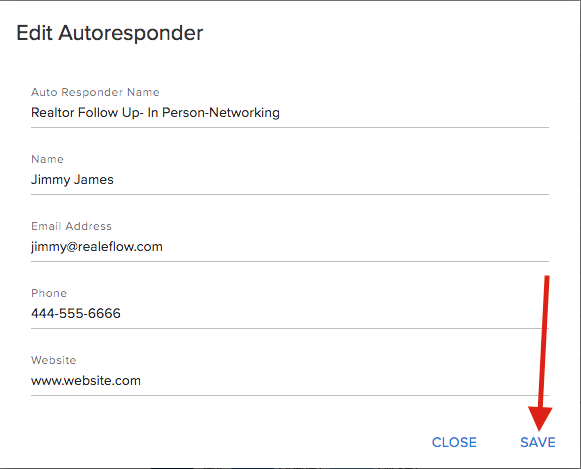Click the Website label
This screenshot has height=469, width=581.
pos(53,360)
